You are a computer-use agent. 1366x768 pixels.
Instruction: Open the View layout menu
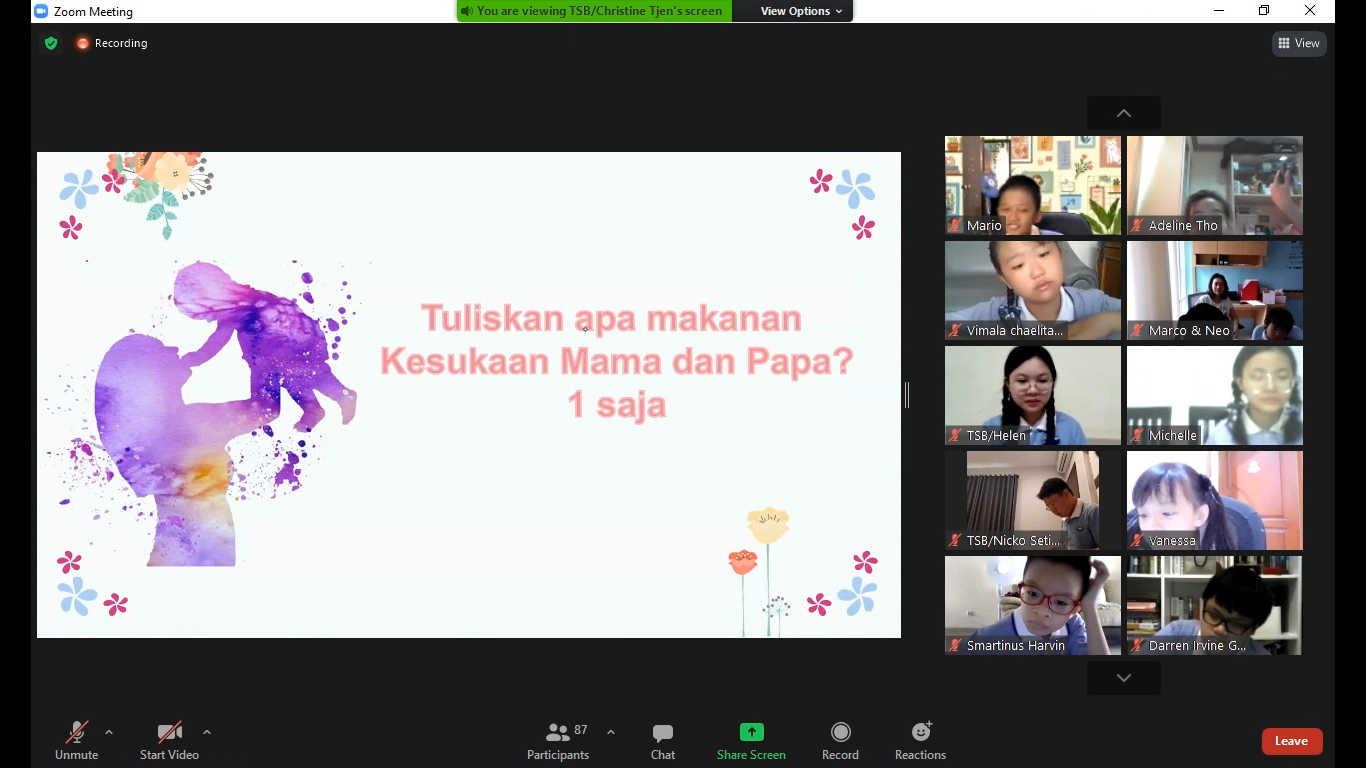1299,43
